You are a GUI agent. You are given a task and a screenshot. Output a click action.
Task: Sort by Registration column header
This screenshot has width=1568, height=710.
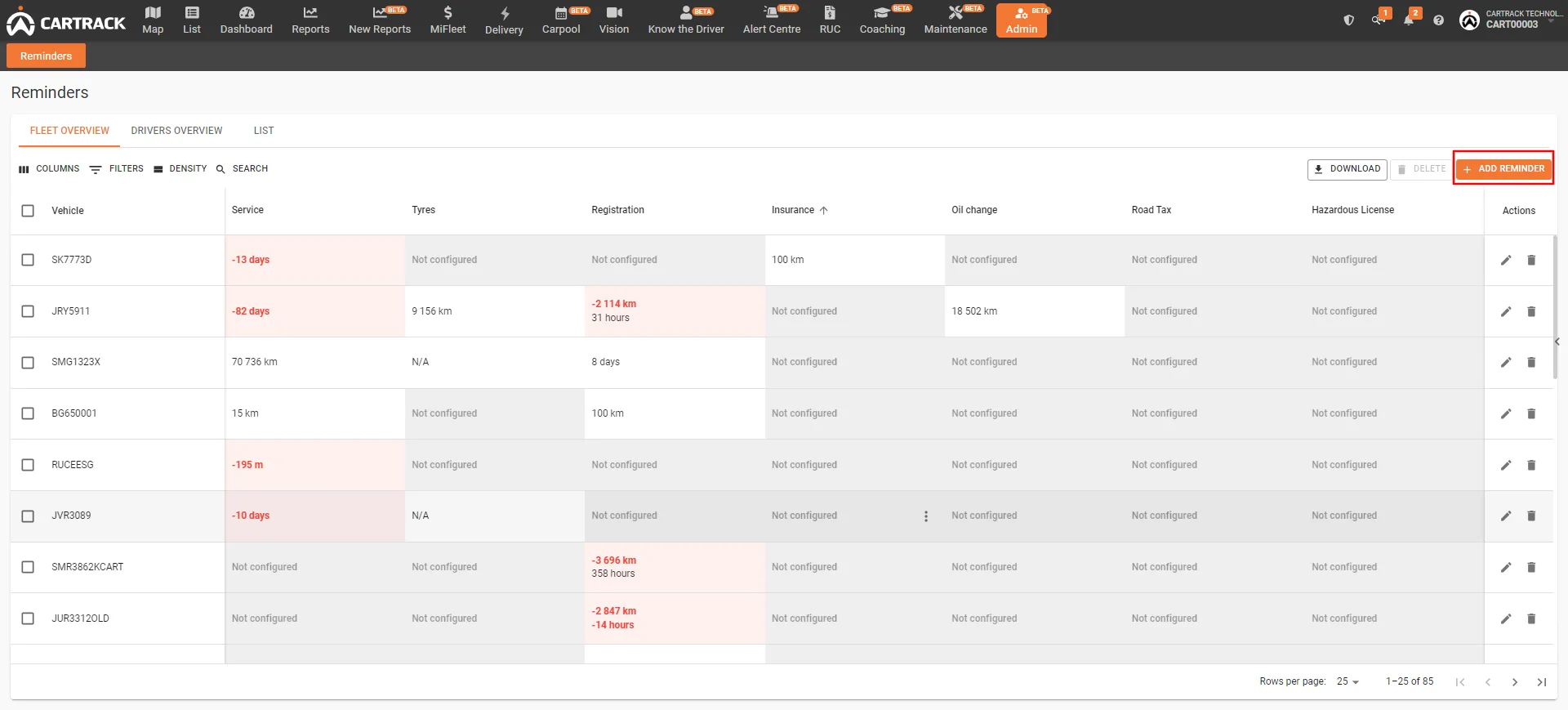tap(617, 210)
